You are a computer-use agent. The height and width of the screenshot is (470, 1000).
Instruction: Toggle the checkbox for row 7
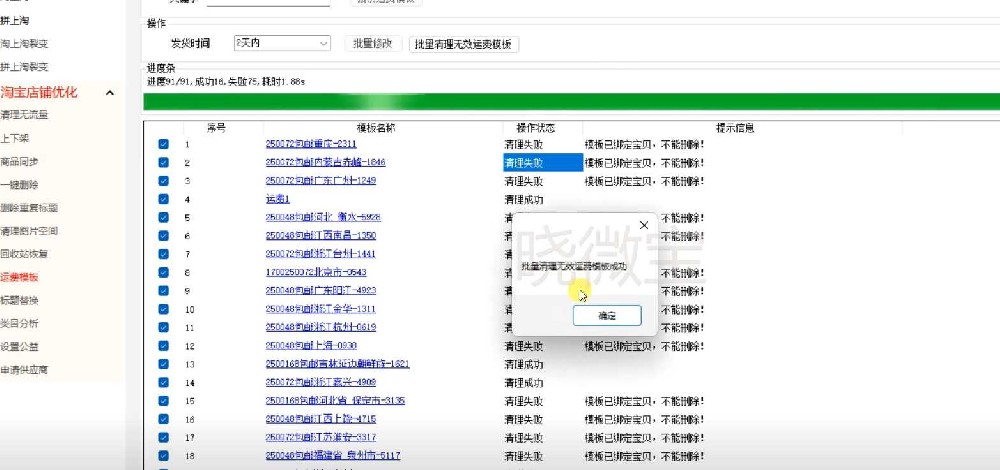click(x=163, y=254)
